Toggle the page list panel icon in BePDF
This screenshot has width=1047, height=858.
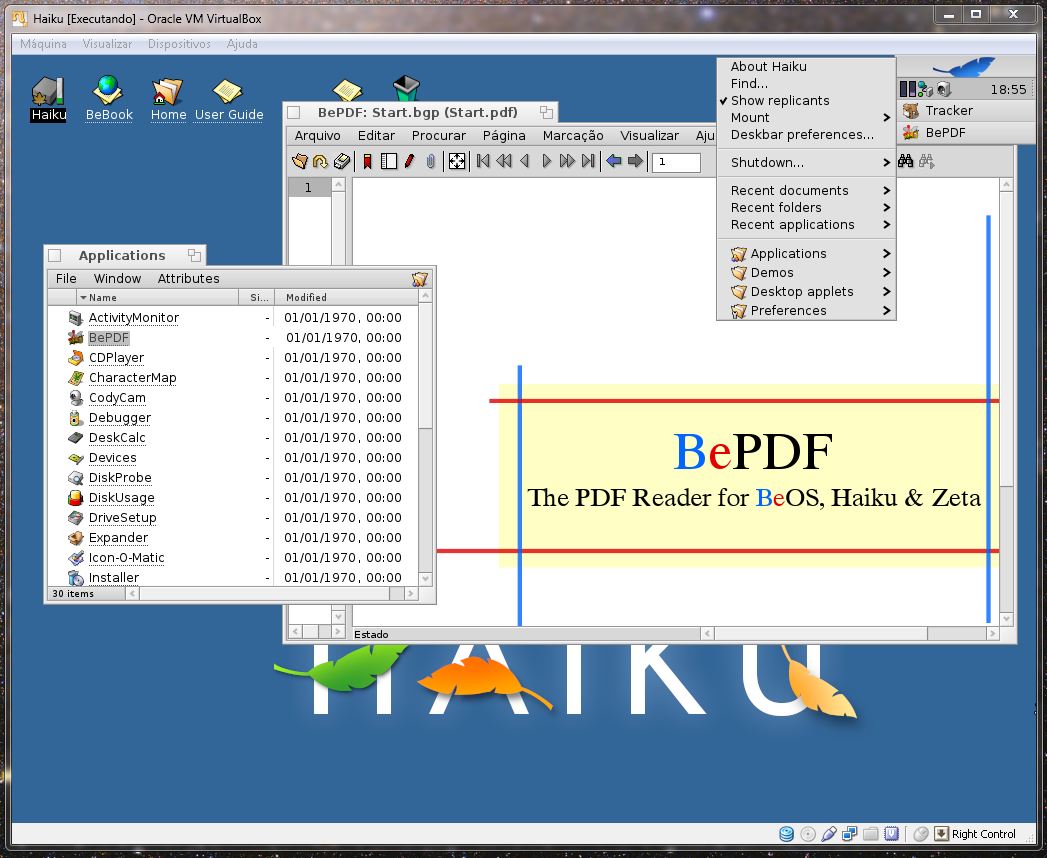(x=389, y=161)
